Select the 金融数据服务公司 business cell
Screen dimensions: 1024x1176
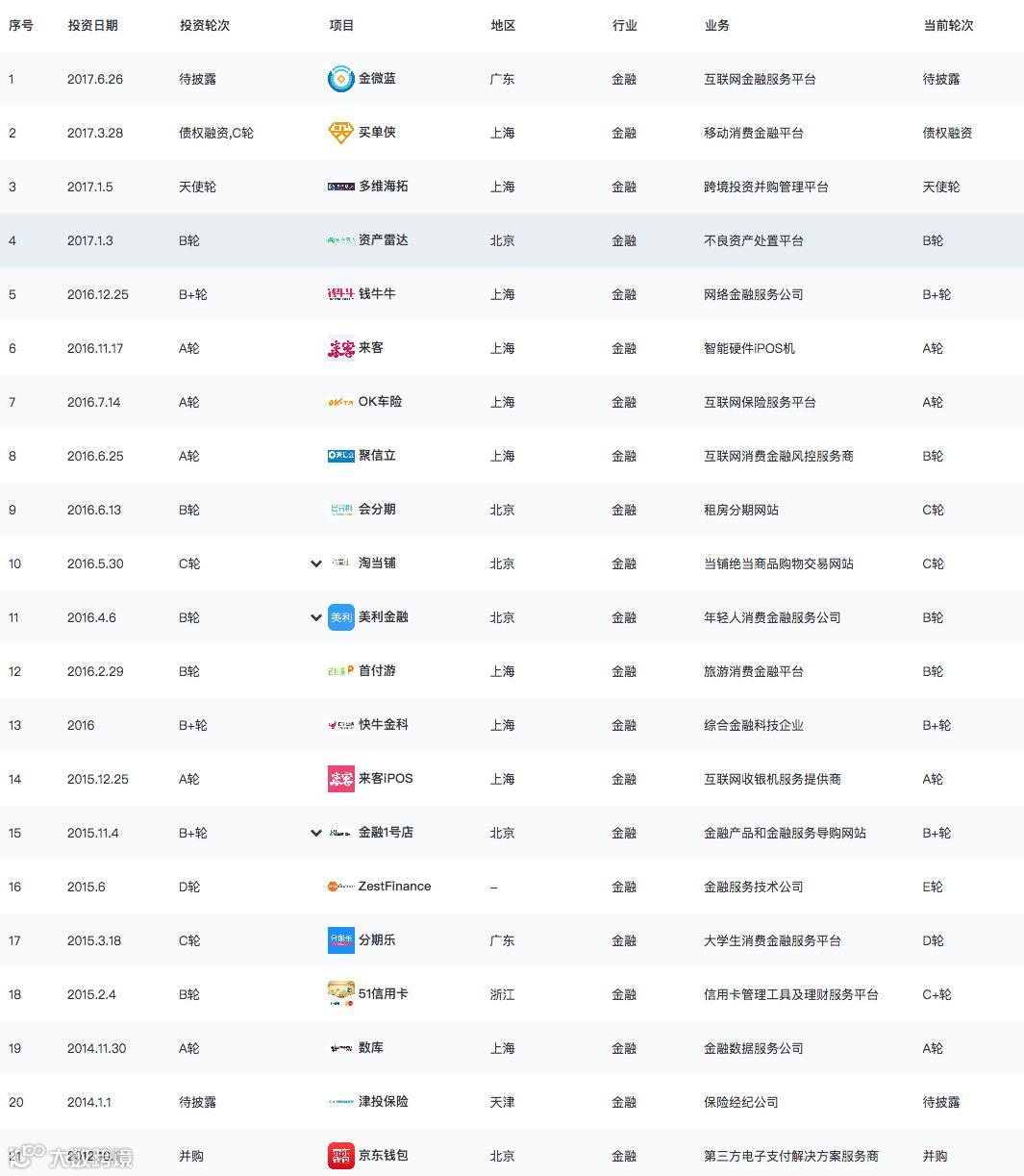[x=754, y=1048]
